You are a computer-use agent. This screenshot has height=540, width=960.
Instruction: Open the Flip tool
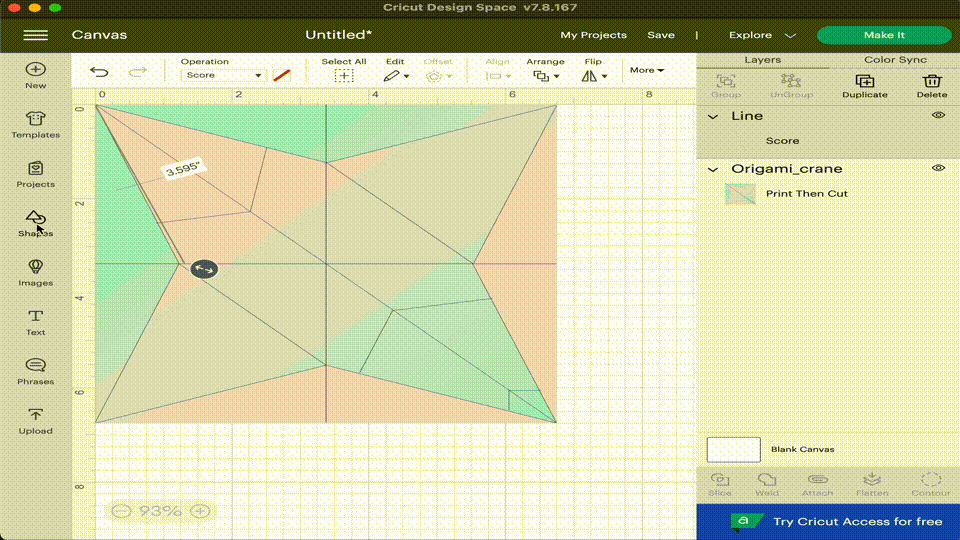(589, 76)
